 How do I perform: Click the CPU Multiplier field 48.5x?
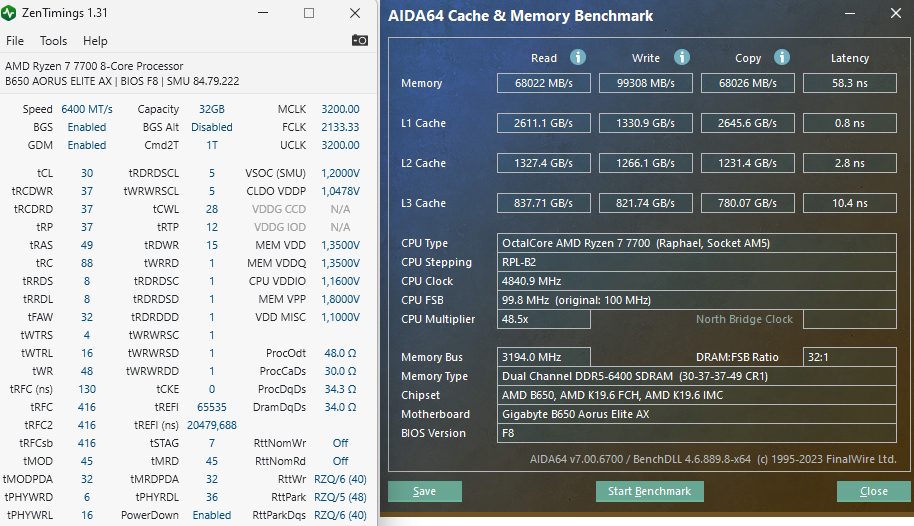pos(544,319)
